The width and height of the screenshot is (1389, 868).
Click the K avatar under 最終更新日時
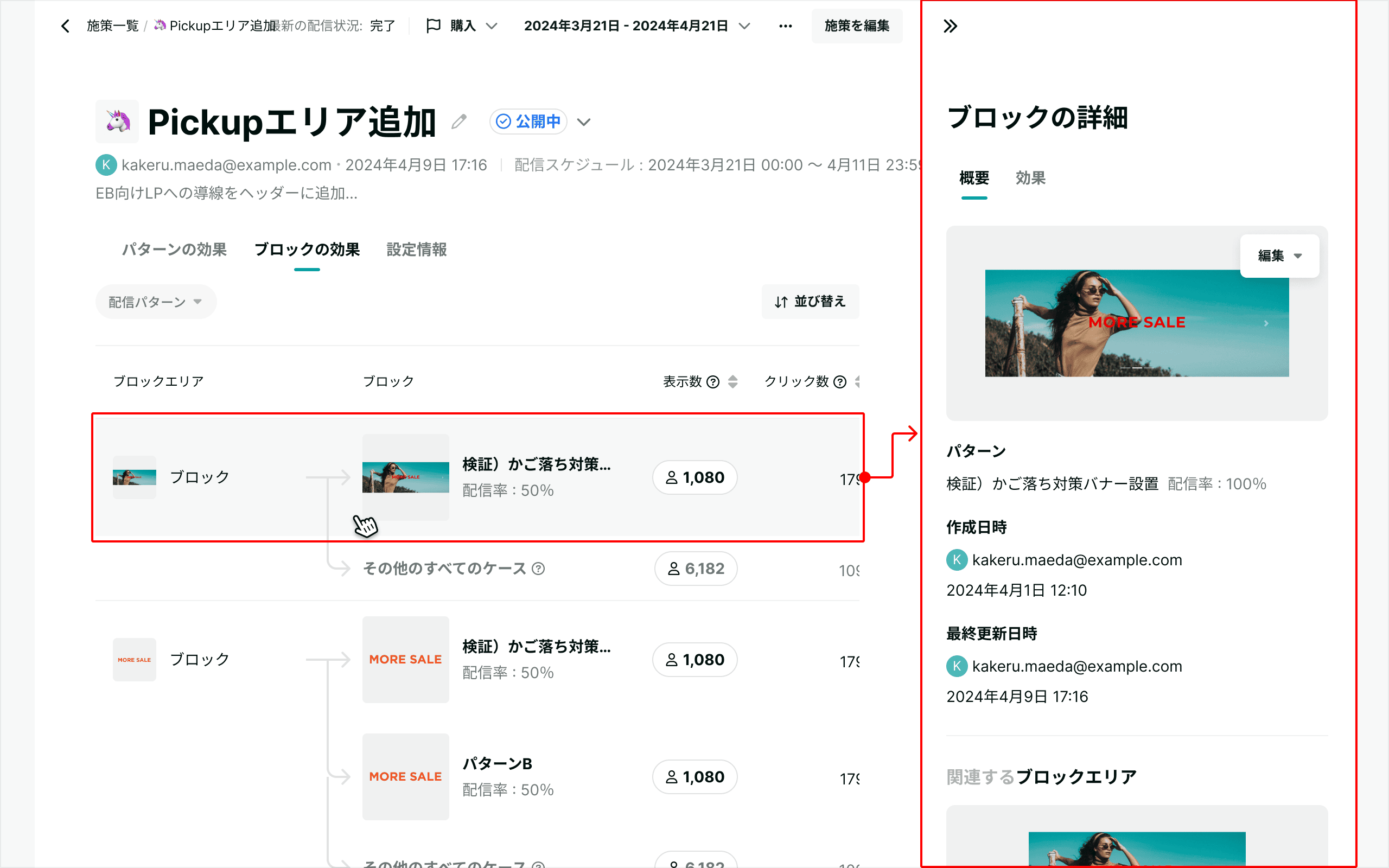click(x=957, y=666)
